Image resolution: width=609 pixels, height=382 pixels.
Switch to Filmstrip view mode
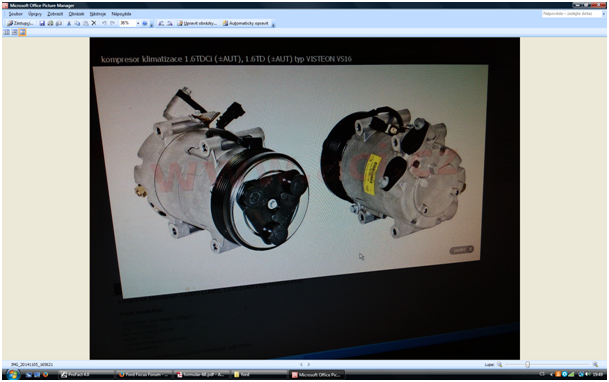click(14, 32)
